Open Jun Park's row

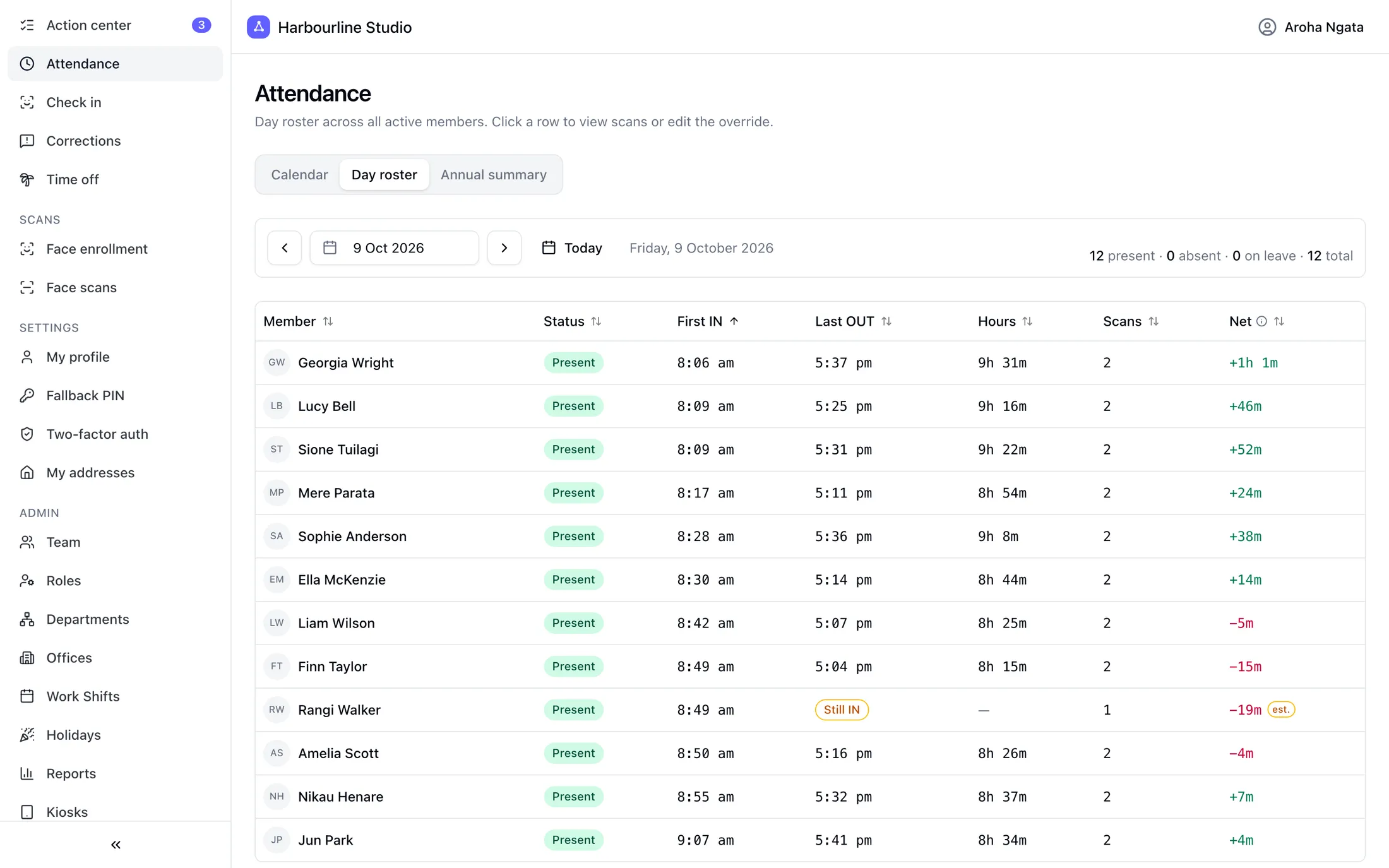tap(810, 840)
